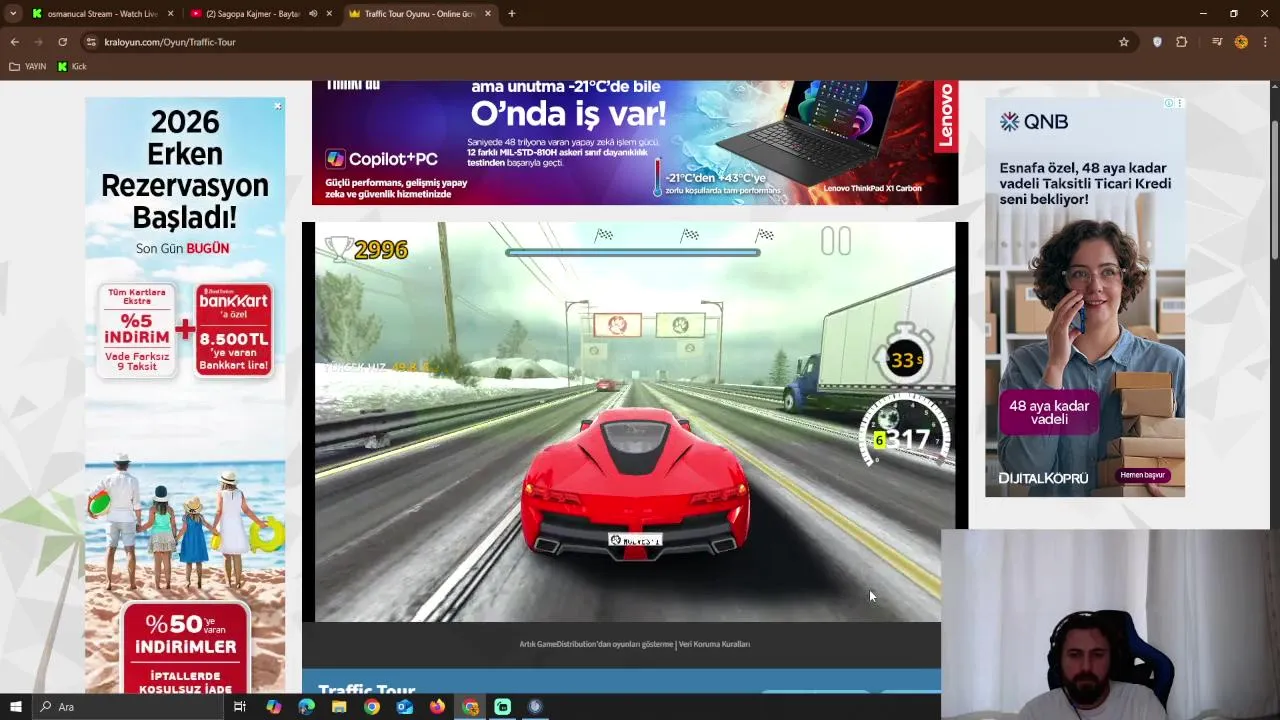1280x720 pixels.
Task: Close the left vacation ad
Action: [278, 105]
